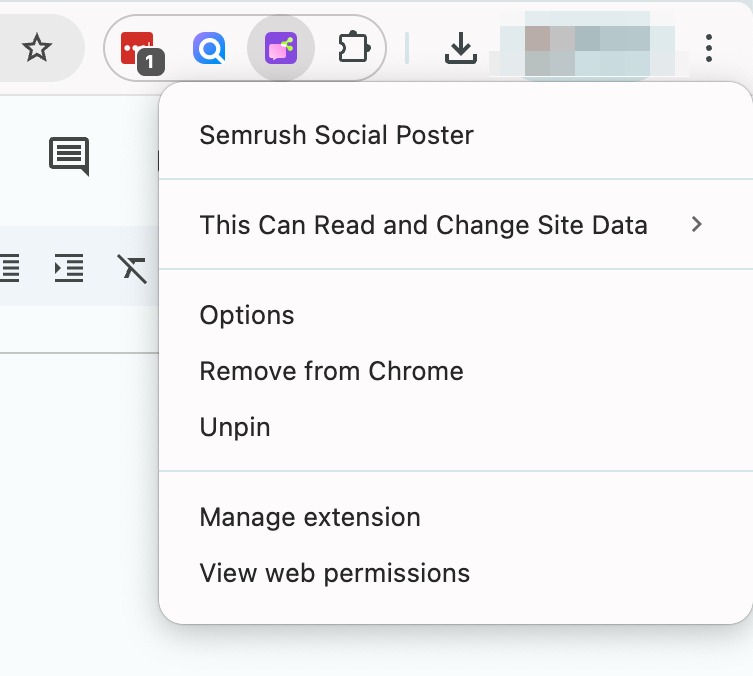Open the Extensions puzzle piece menu
The height and width of the screenshot is (676, 753).
[x=354, y=47]
